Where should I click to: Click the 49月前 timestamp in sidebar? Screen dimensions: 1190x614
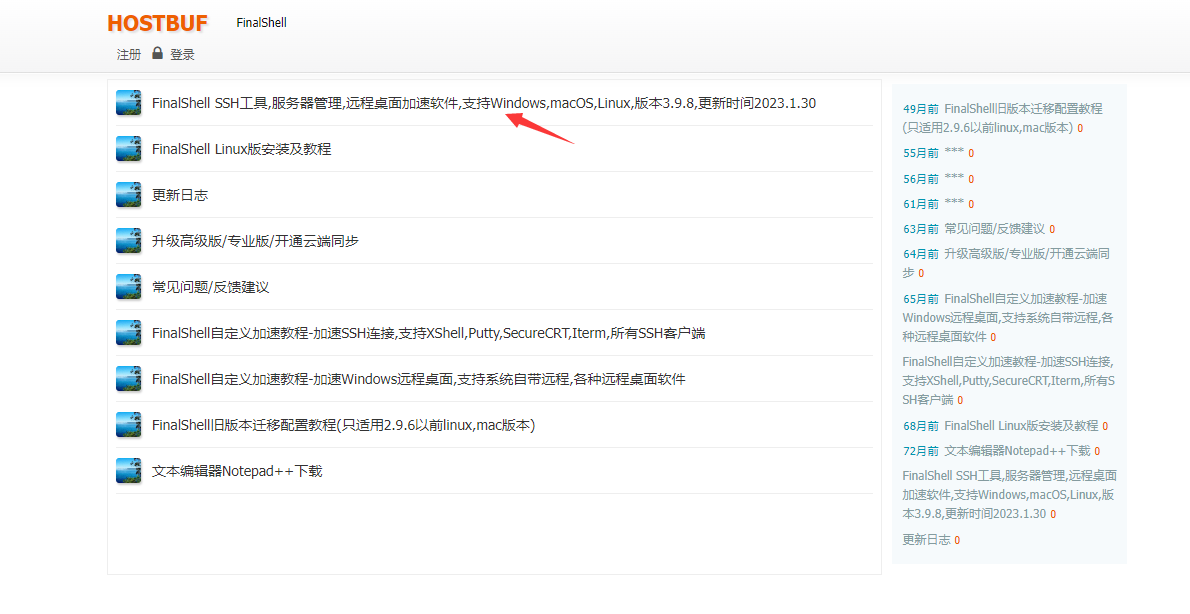(921, 109)
